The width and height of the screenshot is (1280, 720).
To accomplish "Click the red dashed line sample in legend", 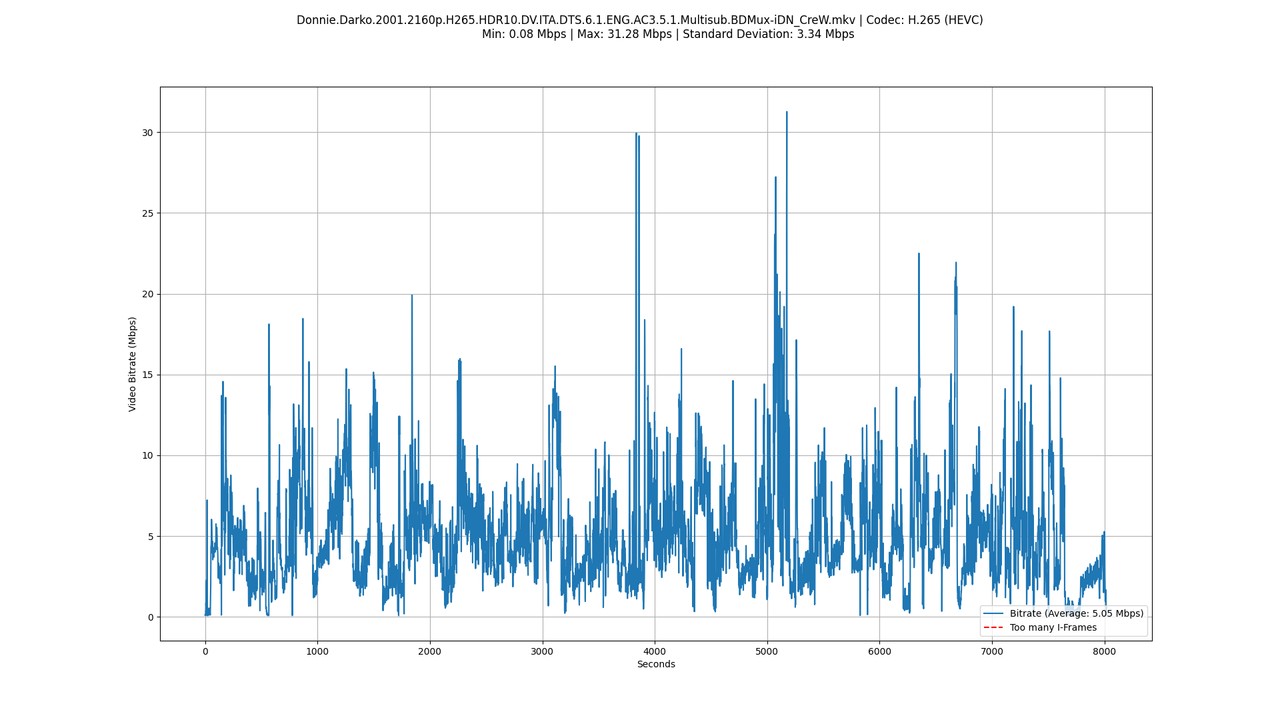I will pos(994,628).
